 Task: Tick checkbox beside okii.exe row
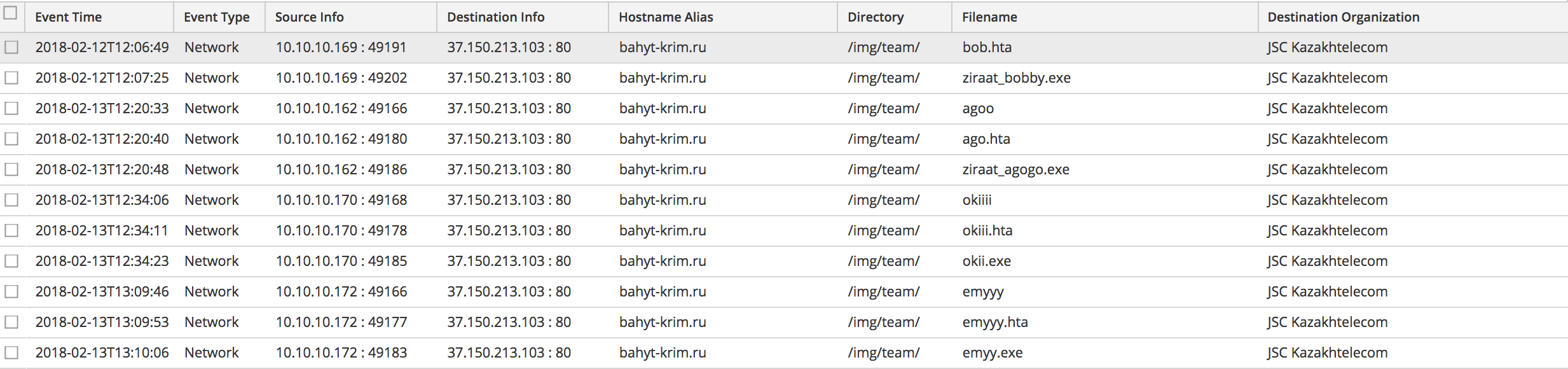pyautogui.click(x=11, y=261)
